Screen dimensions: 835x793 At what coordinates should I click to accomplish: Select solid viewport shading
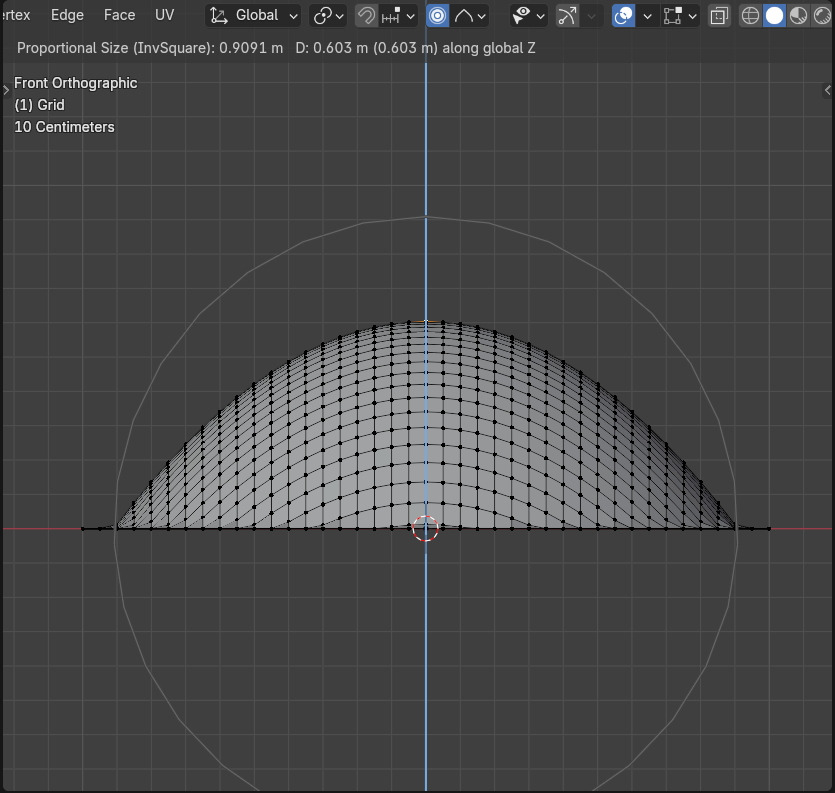(x=774, y=15)
